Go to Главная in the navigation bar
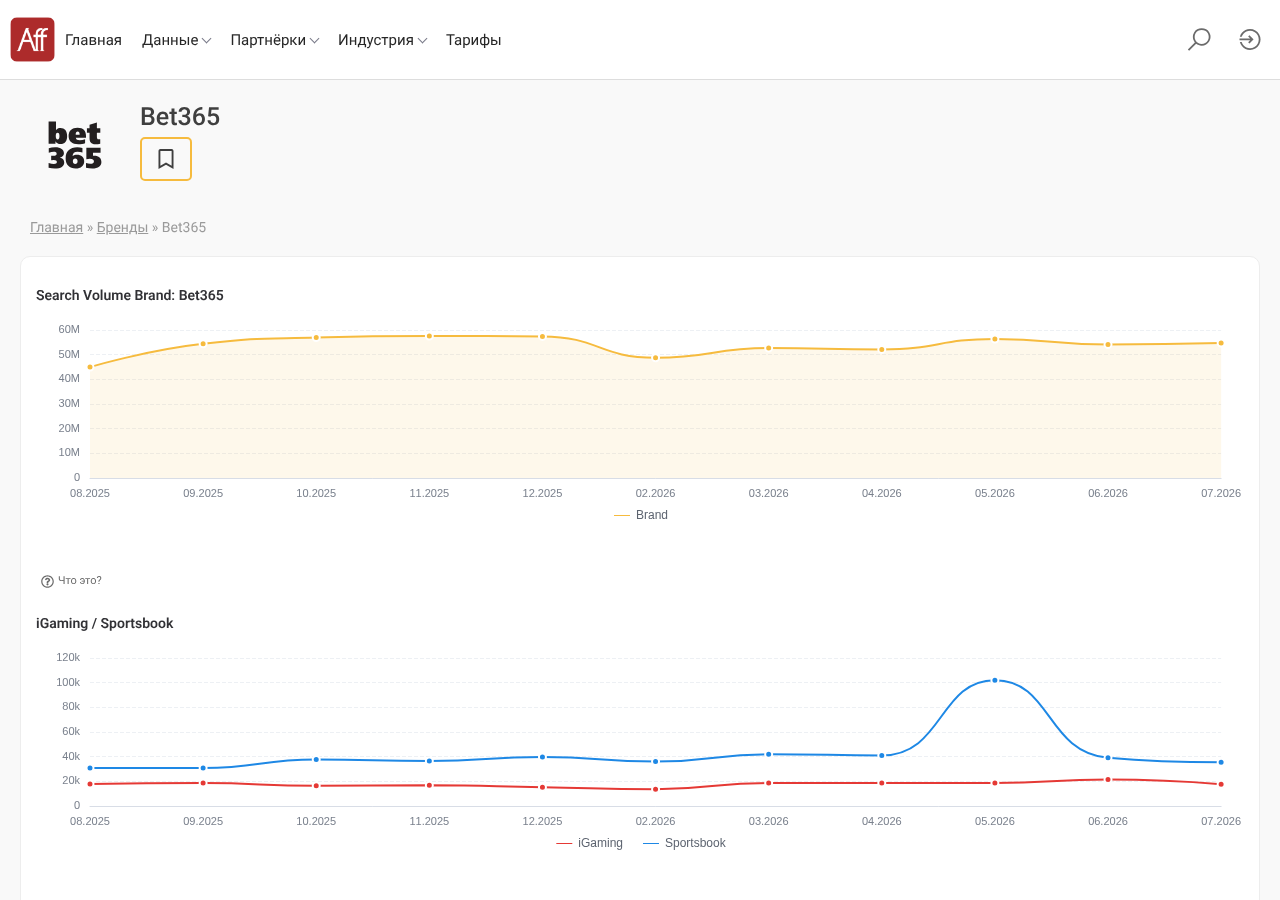 coord(93,40)
